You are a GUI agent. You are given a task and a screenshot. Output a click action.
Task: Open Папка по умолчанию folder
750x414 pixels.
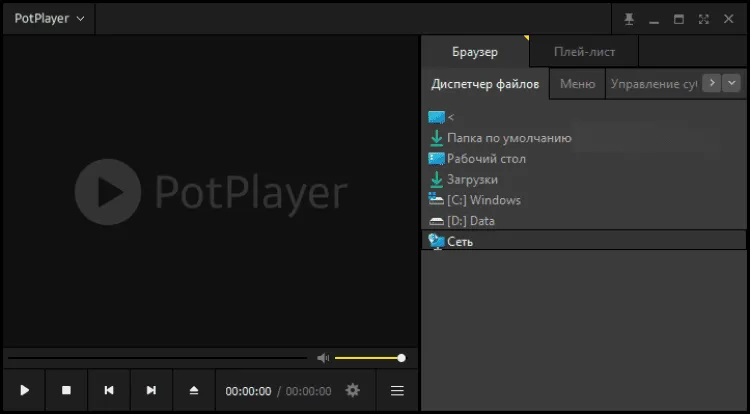point(584,138)
